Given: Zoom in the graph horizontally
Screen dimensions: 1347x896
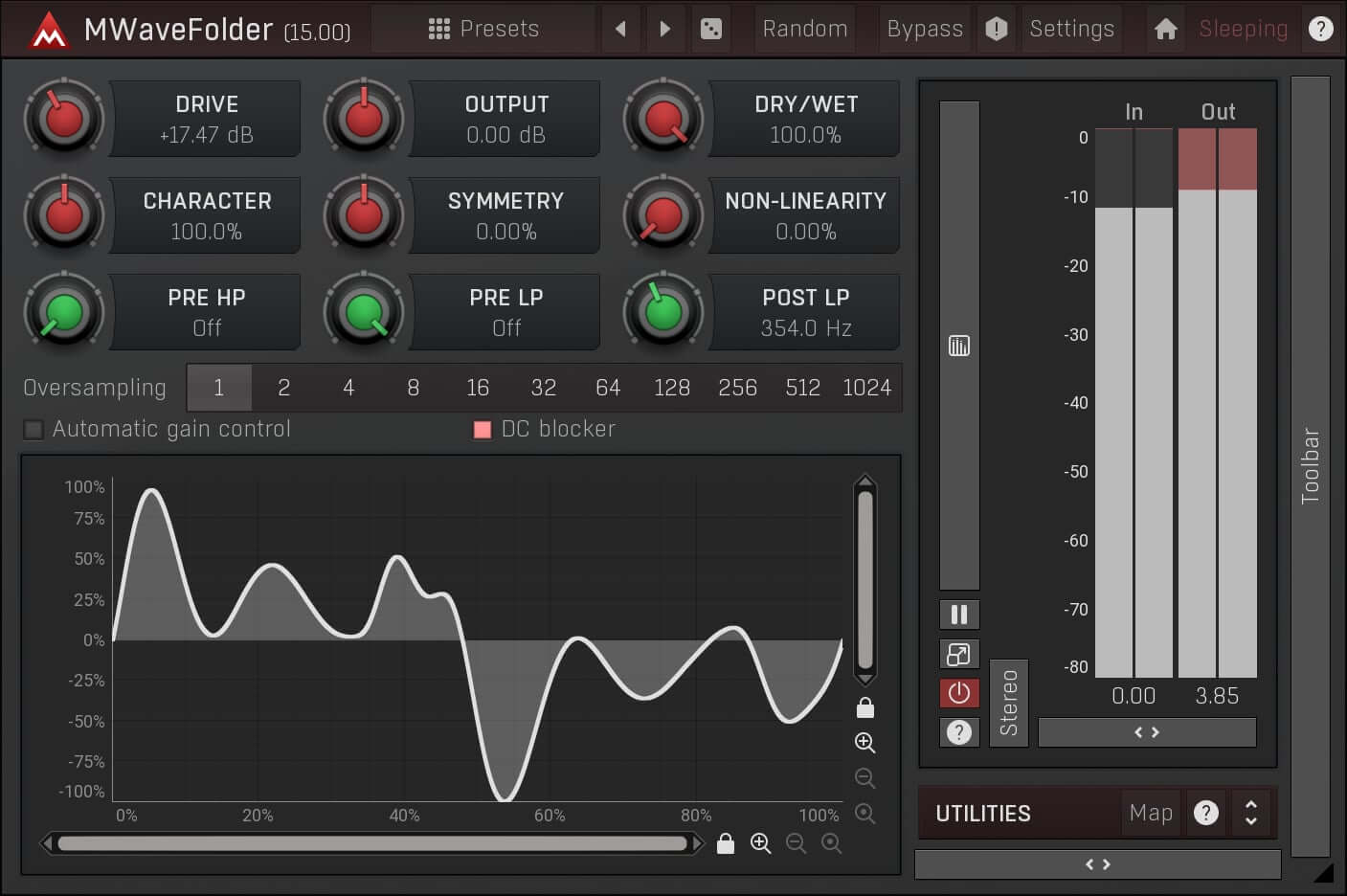Looking at the screenshot, I should point(761,843).
